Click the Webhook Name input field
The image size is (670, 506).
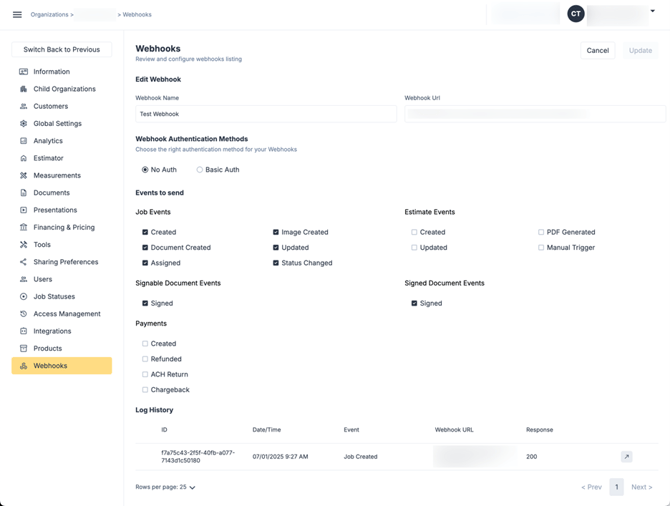[266, 114]
